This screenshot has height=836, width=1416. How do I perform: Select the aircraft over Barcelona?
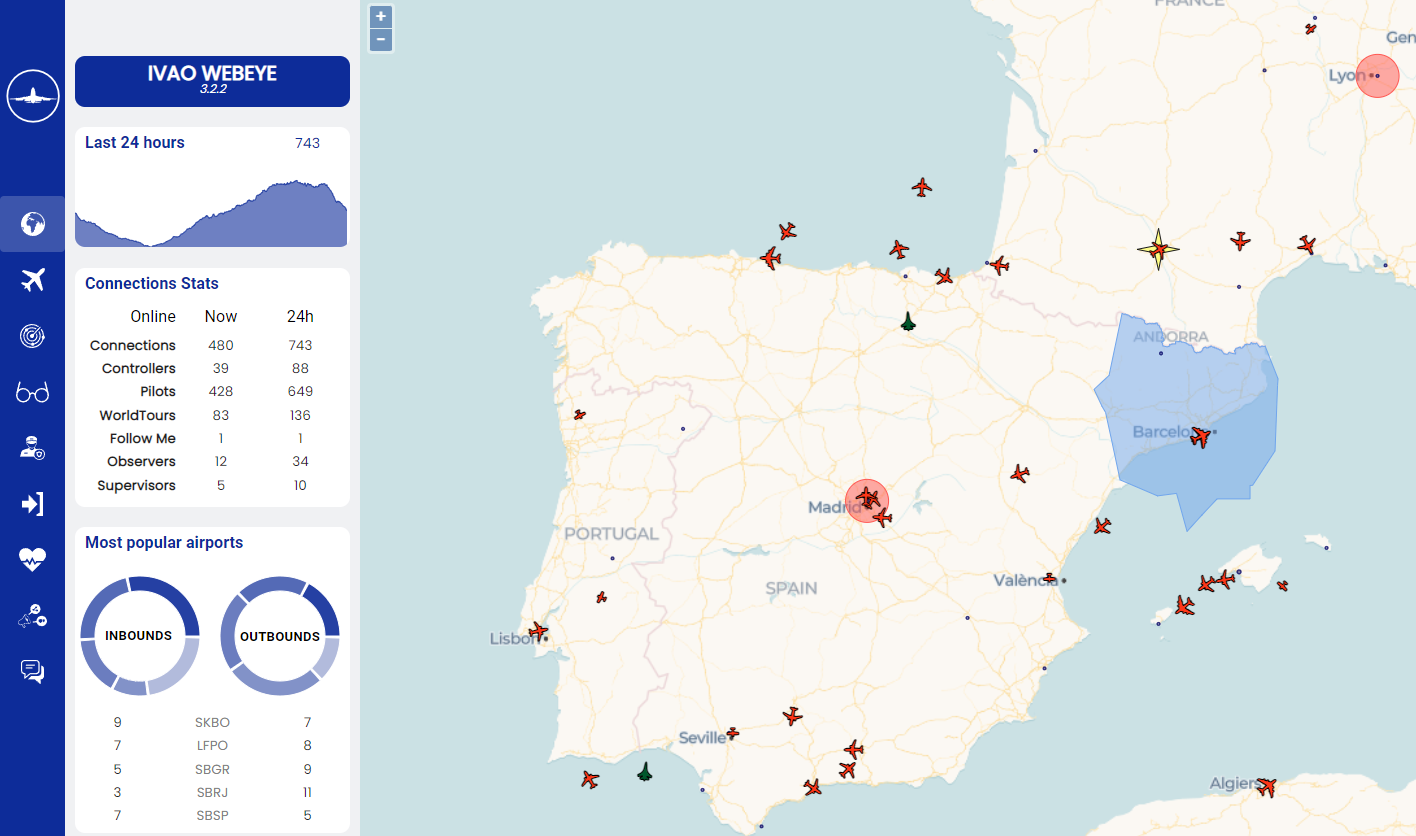point(1201,437)
